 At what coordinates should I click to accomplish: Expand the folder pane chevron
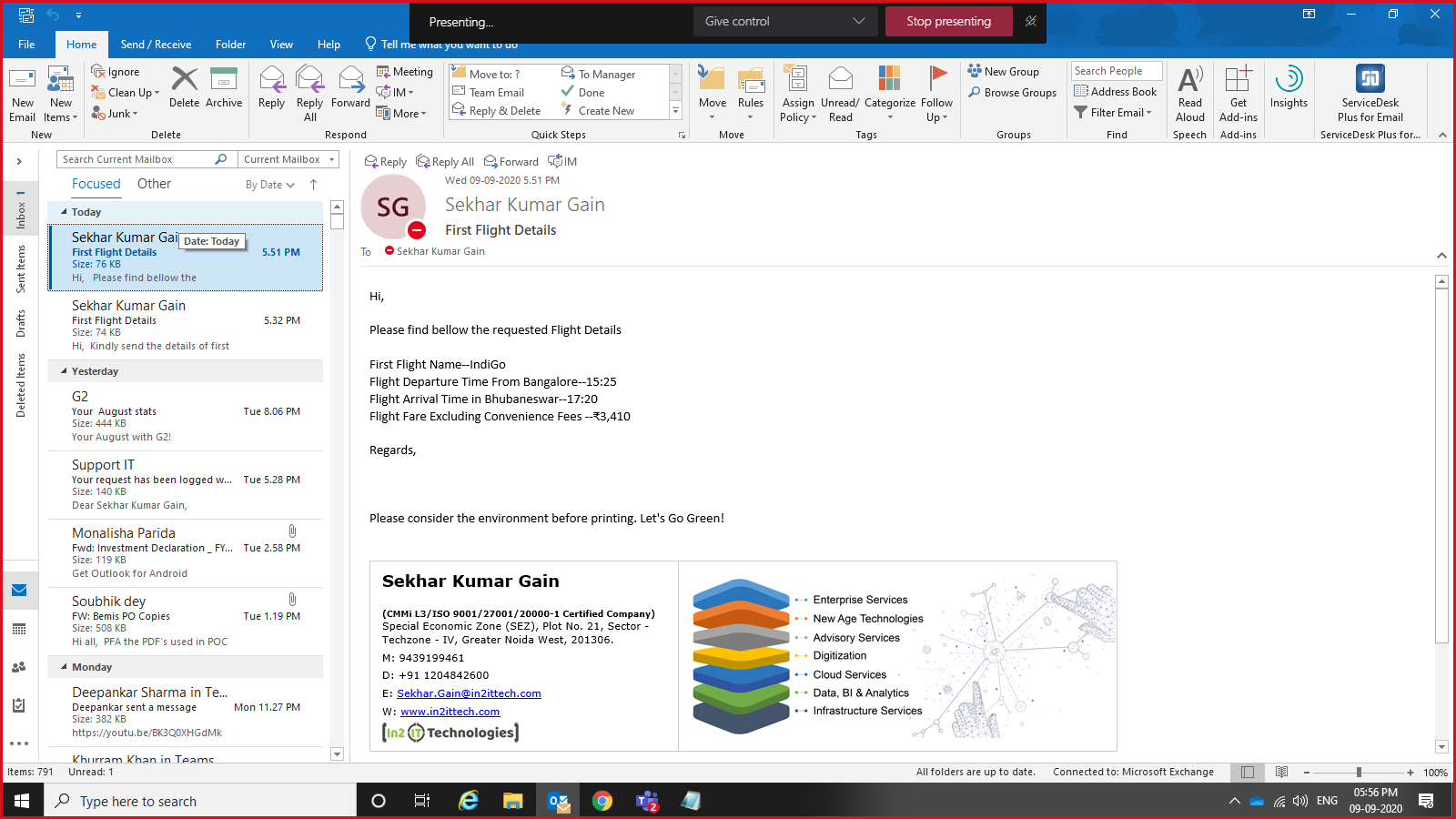pyautogui.click(x=19, y=162)
